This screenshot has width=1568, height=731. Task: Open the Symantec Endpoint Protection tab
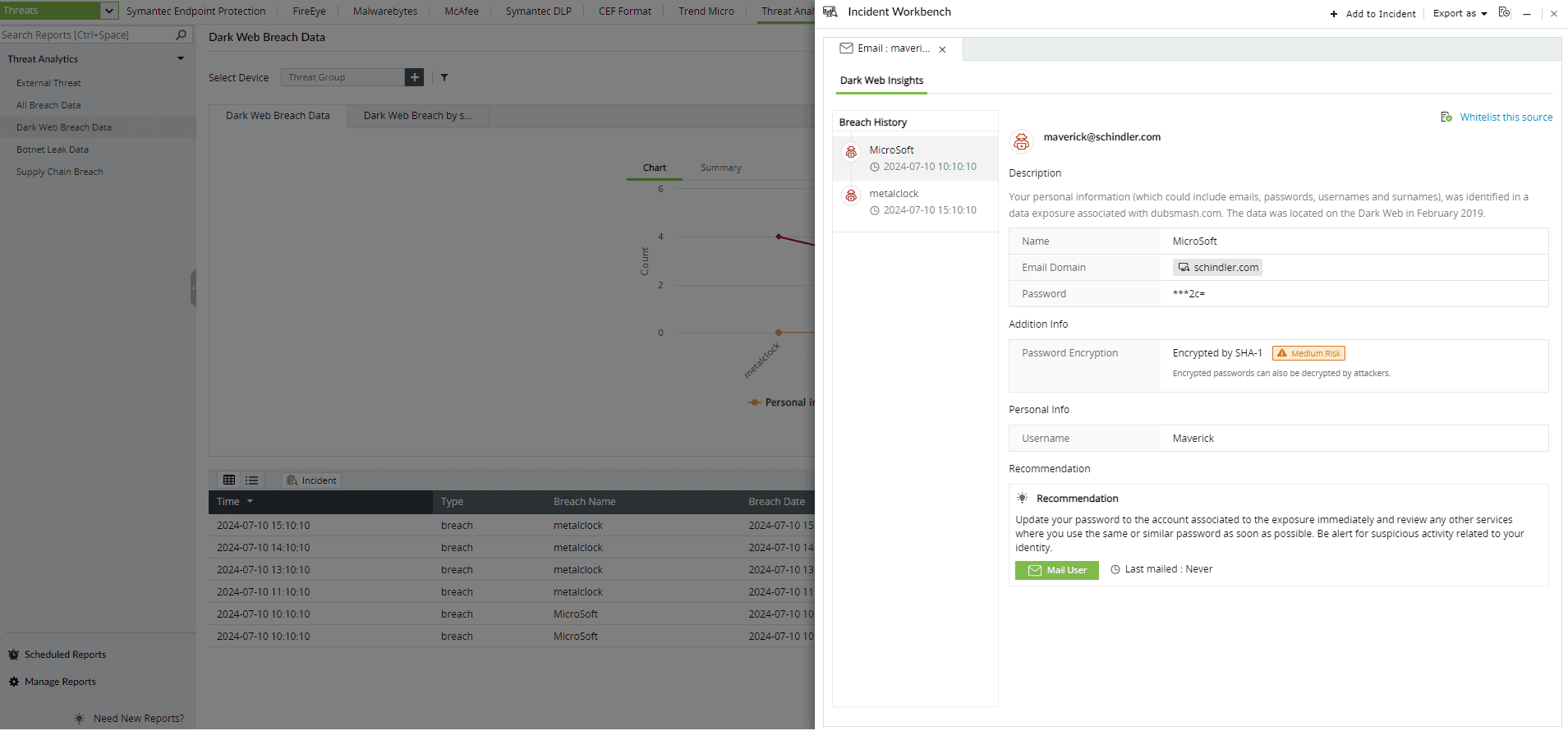[195, 11]
